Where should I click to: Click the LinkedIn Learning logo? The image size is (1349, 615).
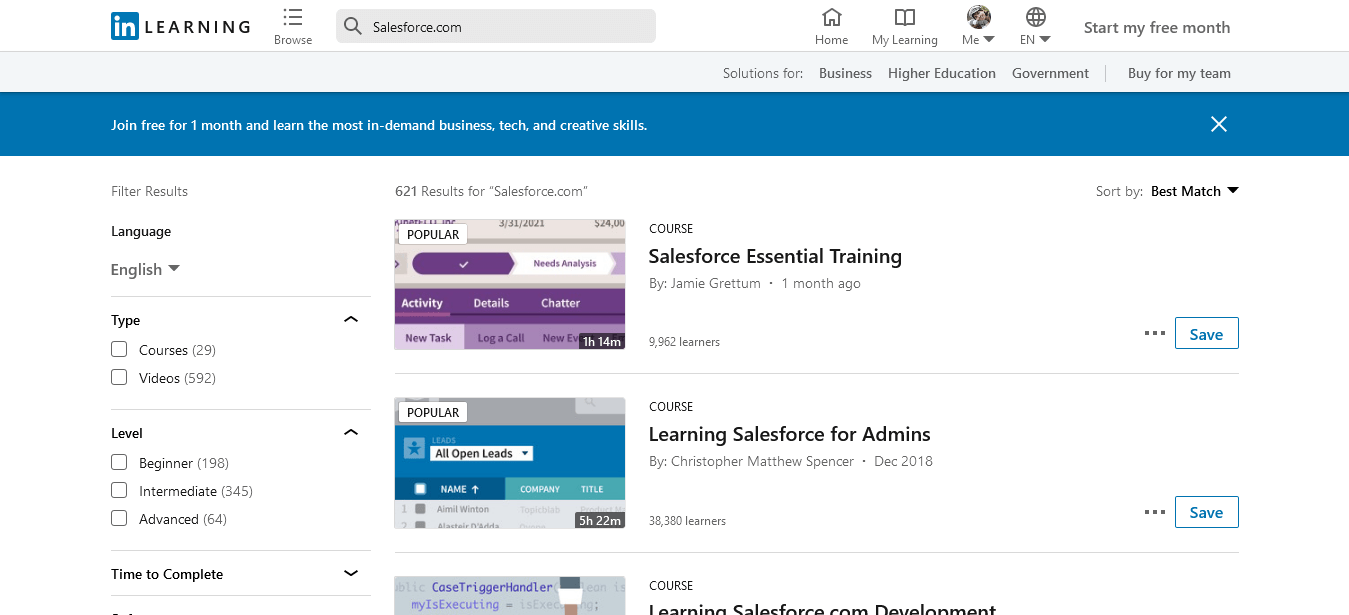[180, 27]
